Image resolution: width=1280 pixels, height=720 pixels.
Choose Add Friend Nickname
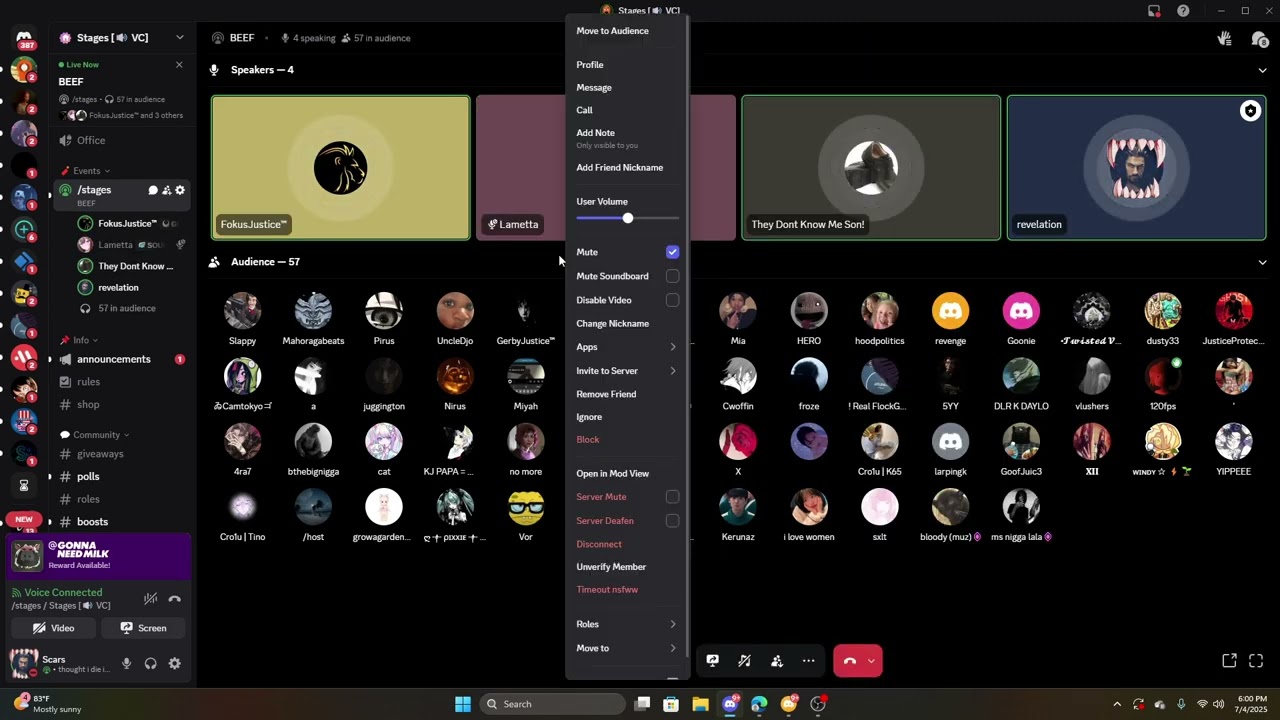[620, 168]
